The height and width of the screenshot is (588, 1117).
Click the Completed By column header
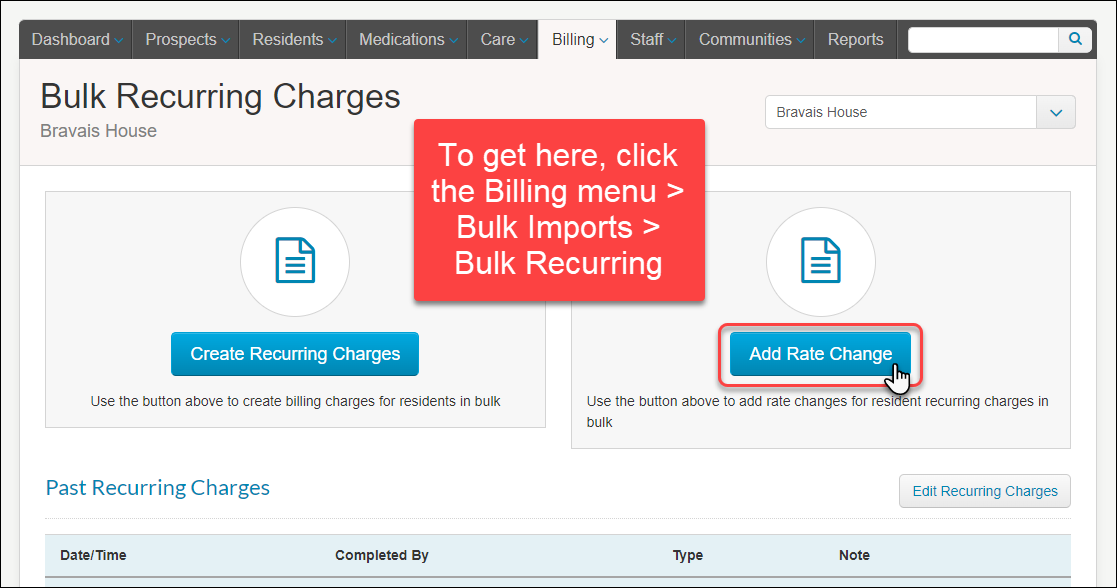pos(382,555)
